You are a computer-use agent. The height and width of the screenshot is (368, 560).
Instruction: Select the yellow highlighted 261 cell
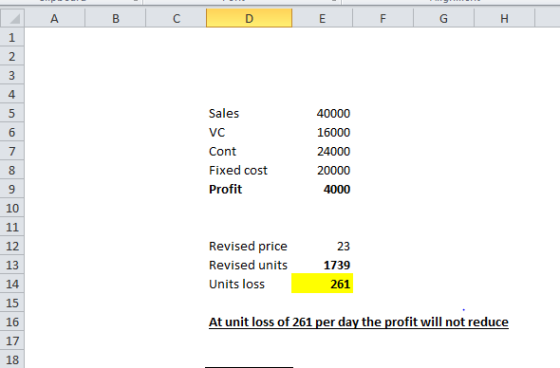[322, 284]
